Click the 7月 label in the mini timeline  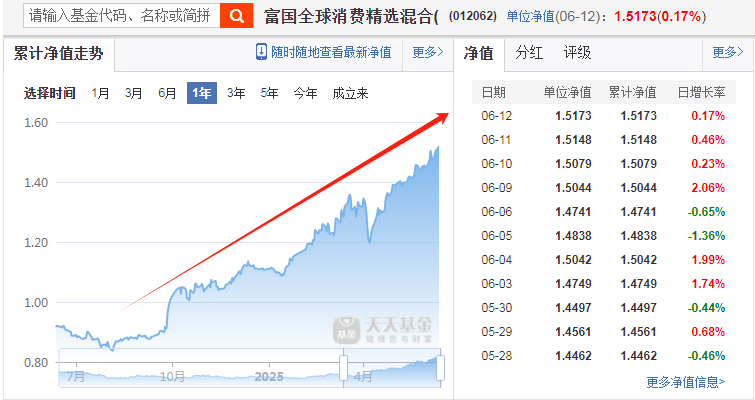(x=76, y=376)
